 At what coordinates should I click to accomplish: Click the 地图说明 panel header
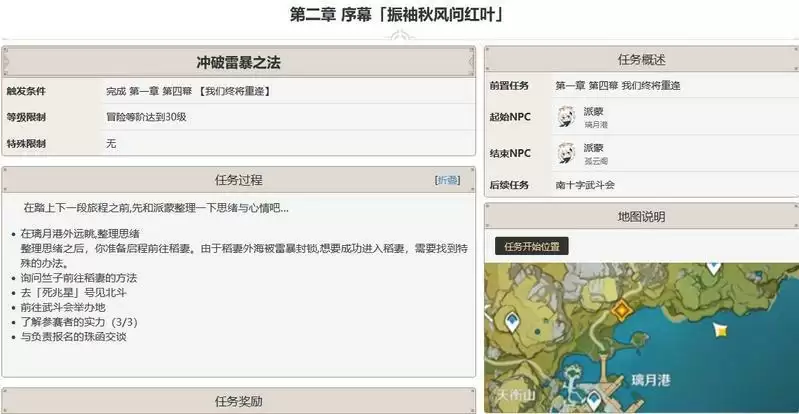pyautogui.click(x=642, y=216)
